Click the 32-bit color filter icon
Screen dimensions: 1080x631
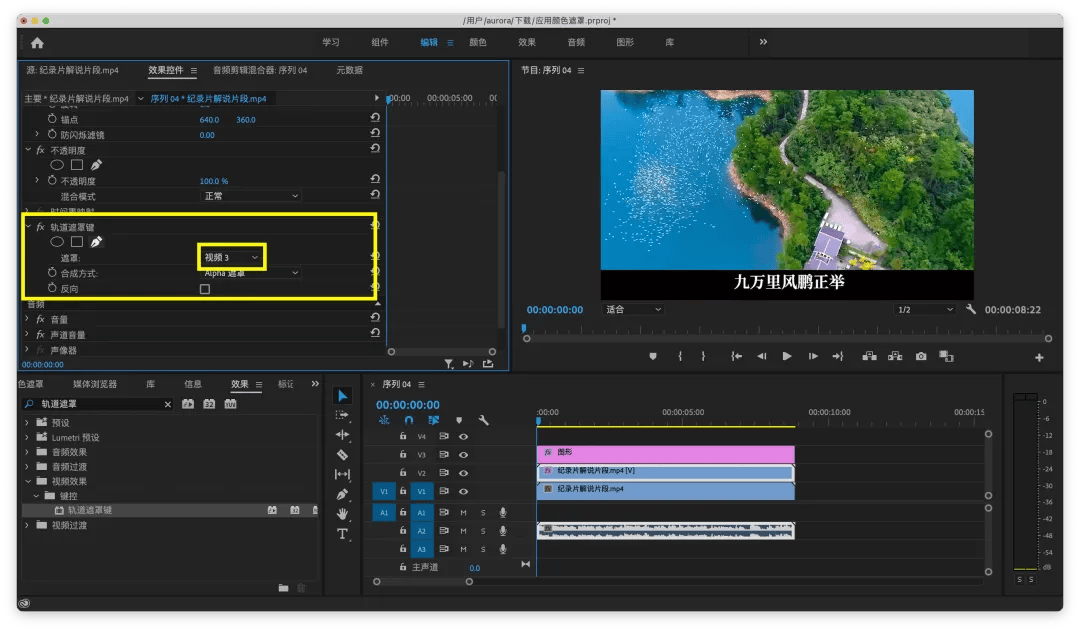point(209,404)
